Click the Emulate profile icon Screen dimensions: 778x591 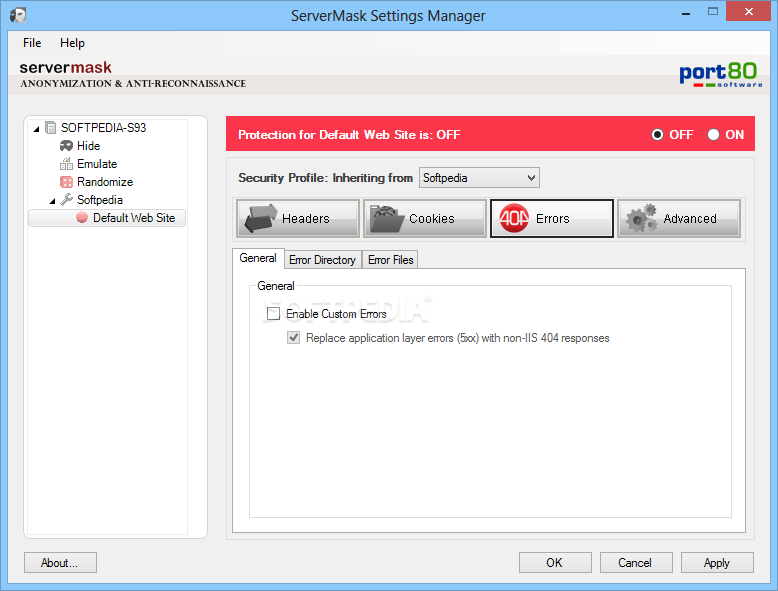click(x=66, y=164)
